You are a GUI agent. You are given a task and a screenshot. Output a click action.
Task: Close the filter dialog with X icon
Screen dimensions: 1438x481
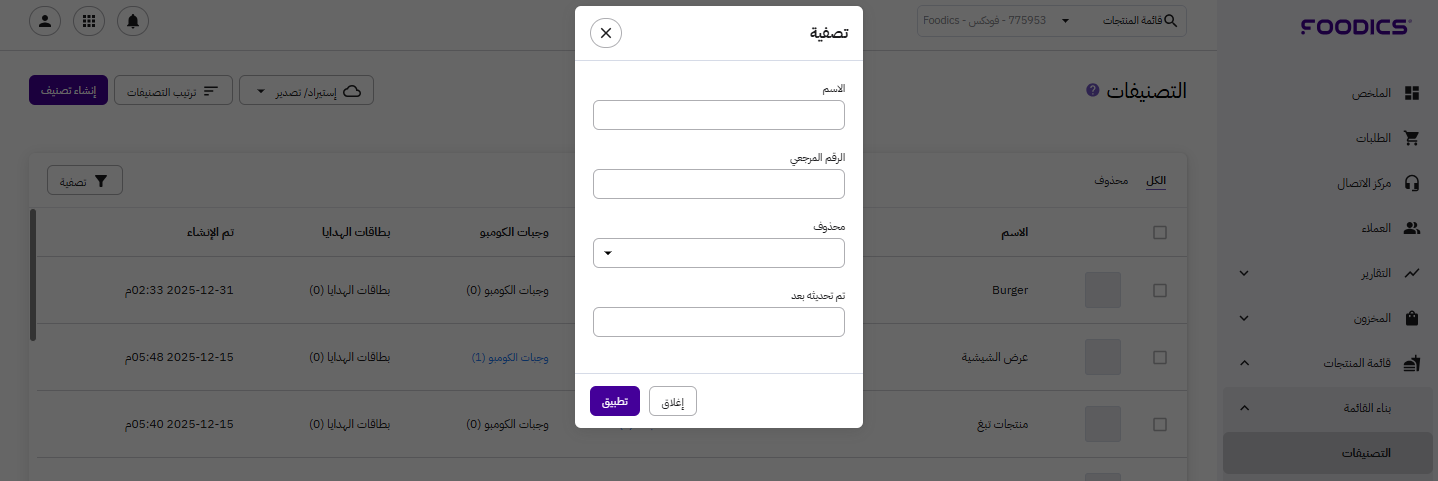coord(606,33)
